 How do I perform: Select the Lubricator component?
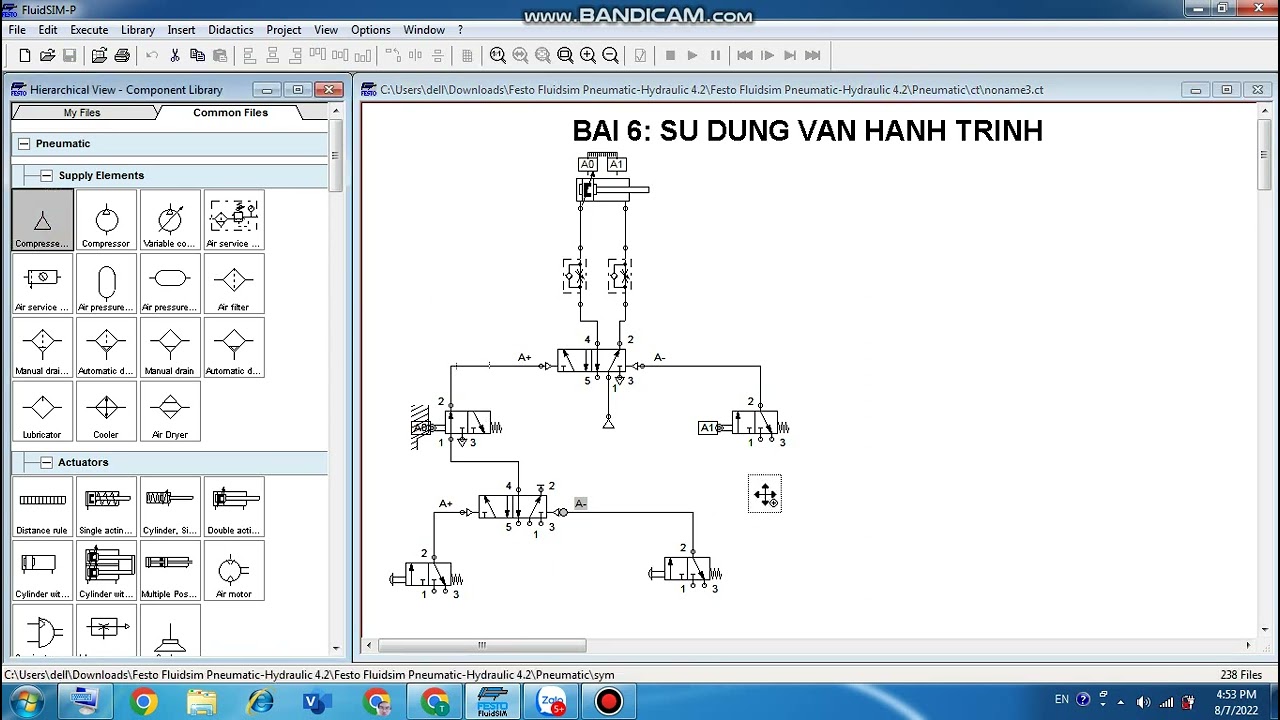point(42,412)
